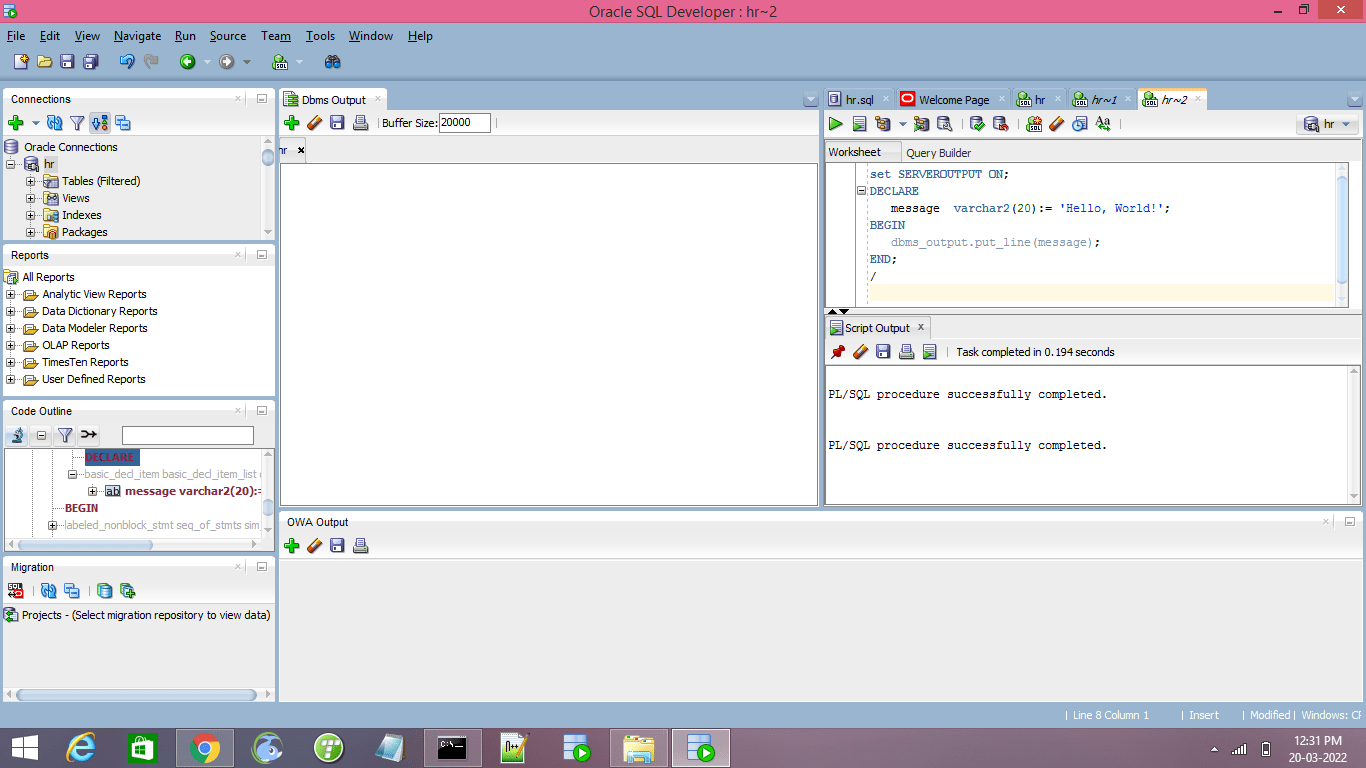This screenshot has height=768, width=1366.
Task: Save the Script Output with its floppy icon
Action: (x=883, y=352)
